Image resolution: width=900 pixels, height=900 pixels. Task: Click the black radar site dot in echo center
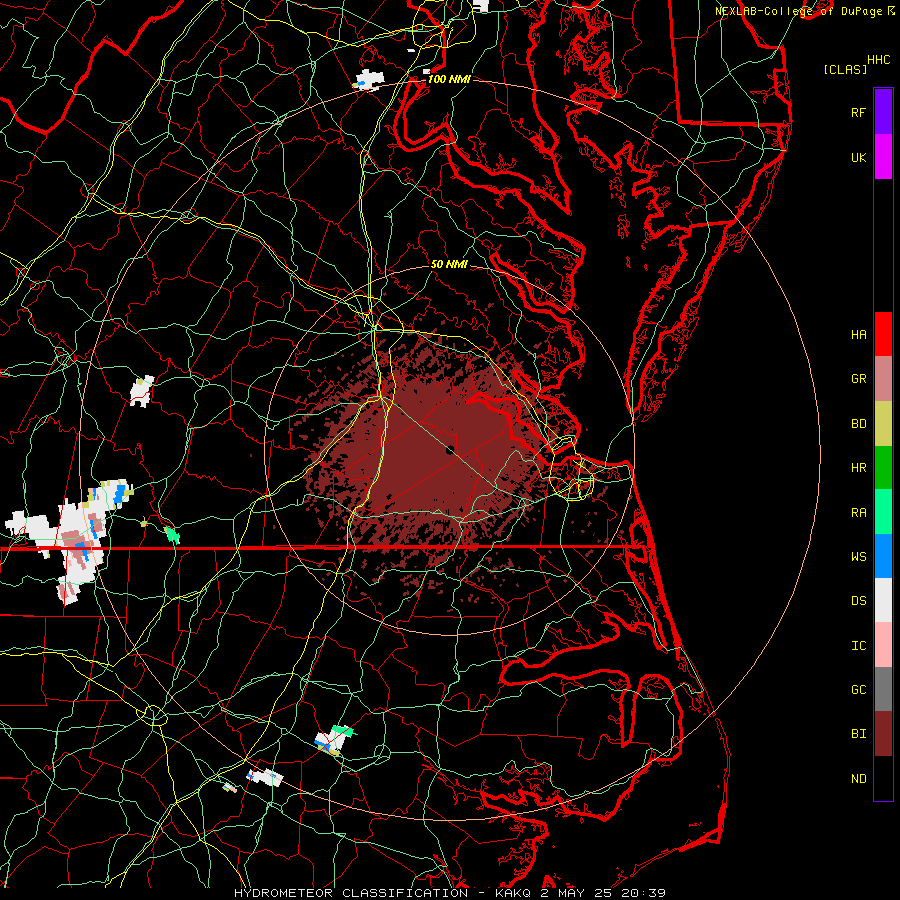point(451,449)
